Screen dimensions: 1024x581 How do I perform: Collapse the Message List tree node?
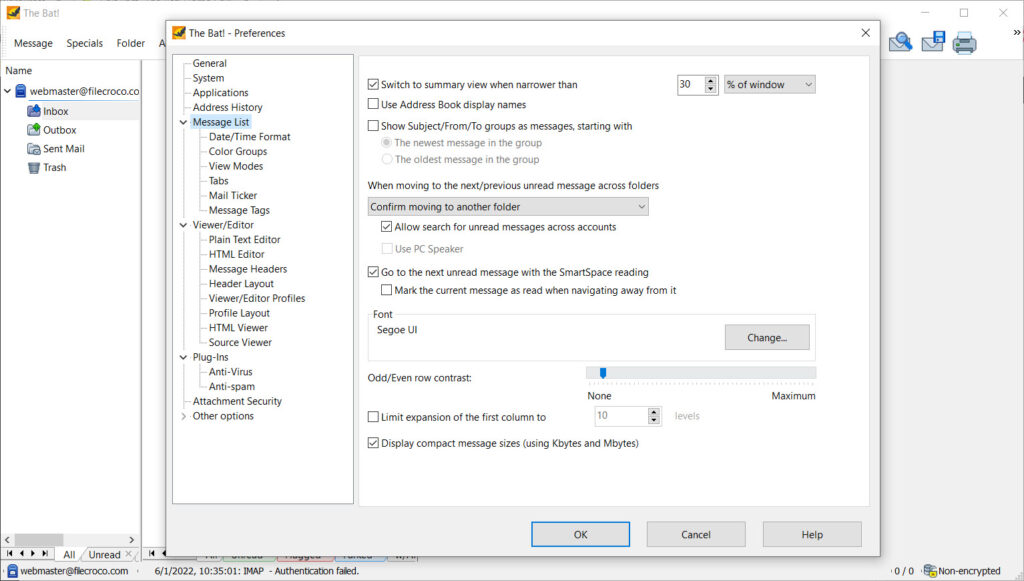click(x=184, y=122)
